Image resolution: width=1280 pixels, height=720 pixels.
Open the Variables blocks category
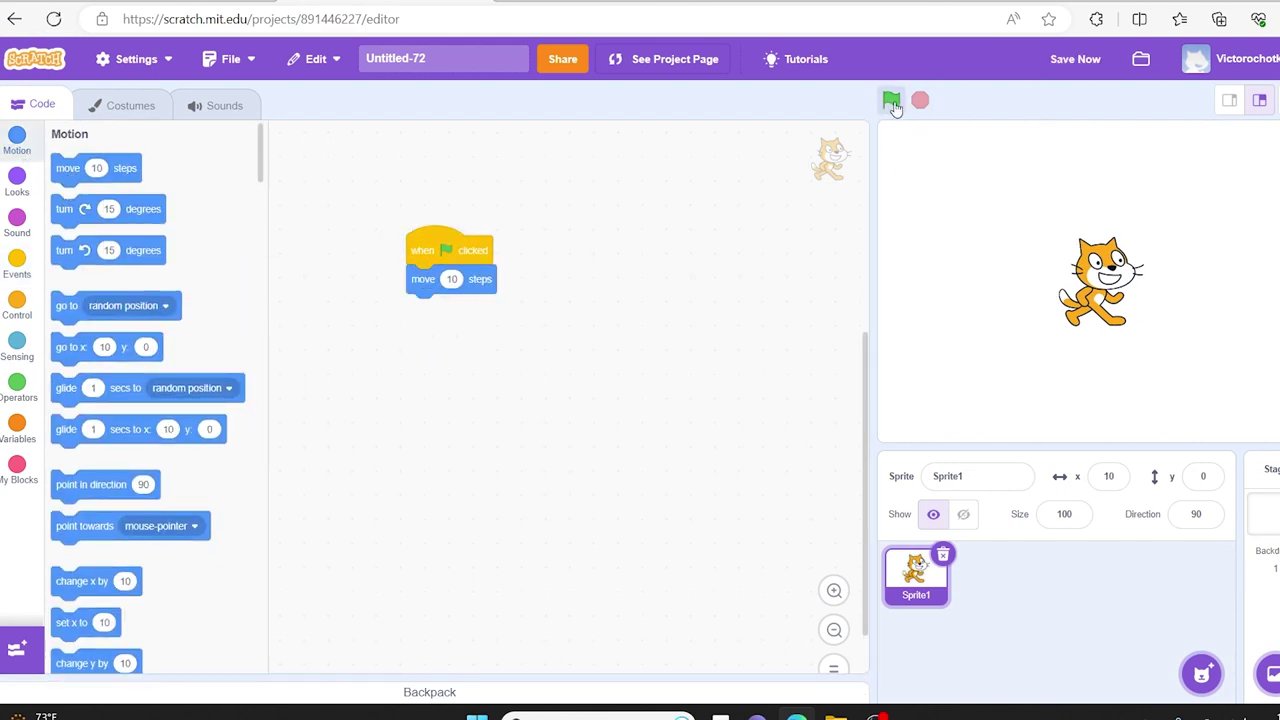point(17,429)
